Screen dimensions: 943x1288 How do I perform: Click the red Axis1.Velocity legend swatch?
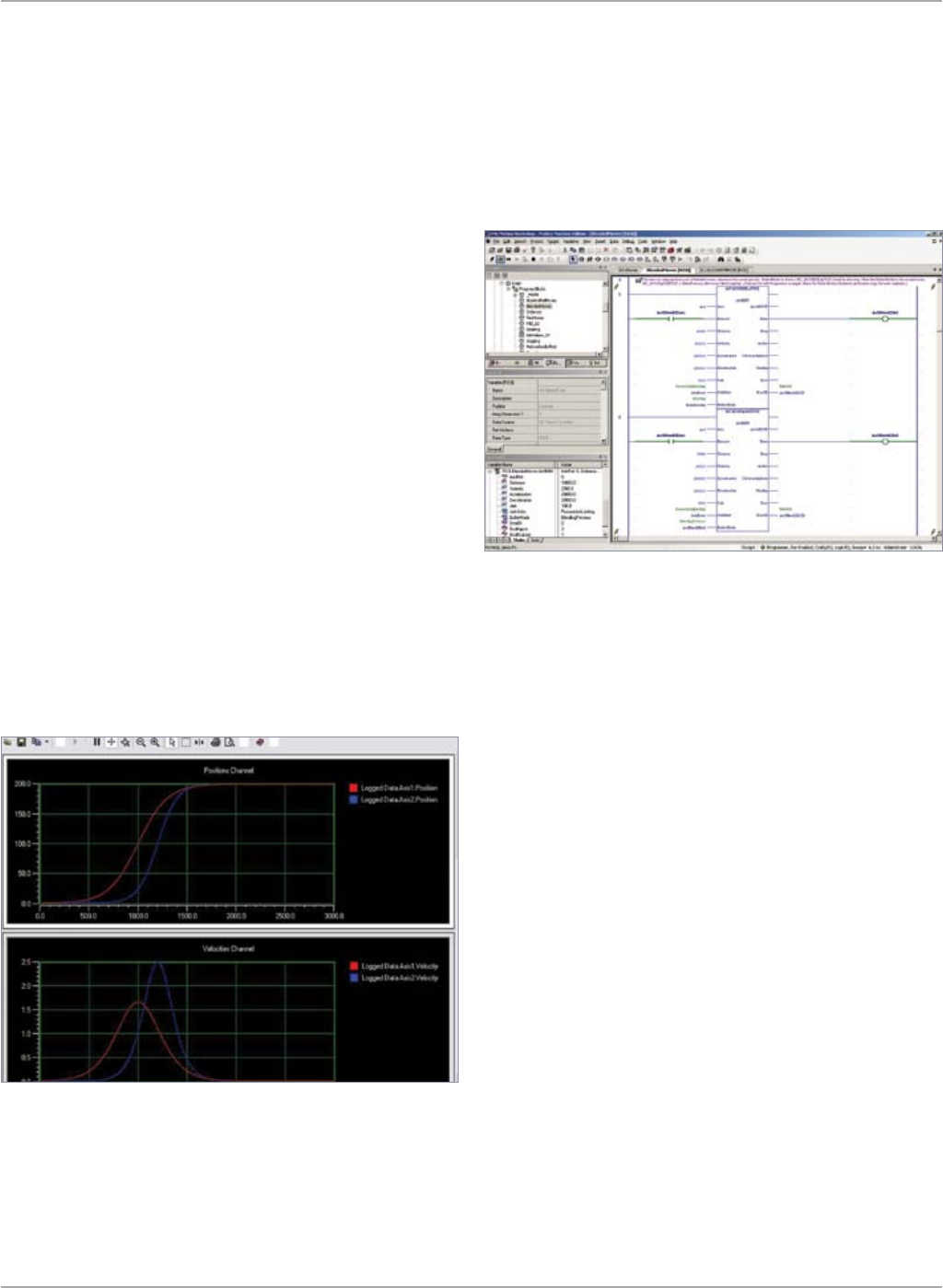(x=354, y=966)
